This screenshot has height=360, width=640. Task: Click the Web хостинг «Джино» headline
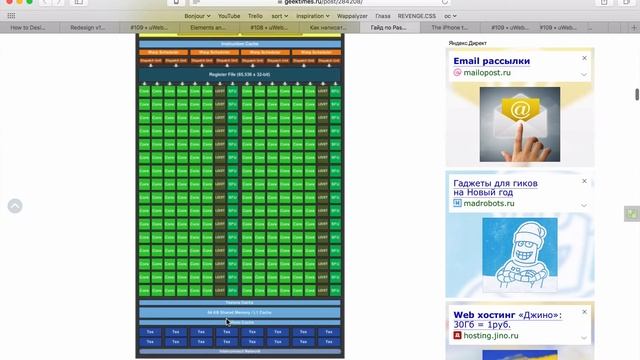click(x=507, y=320)
